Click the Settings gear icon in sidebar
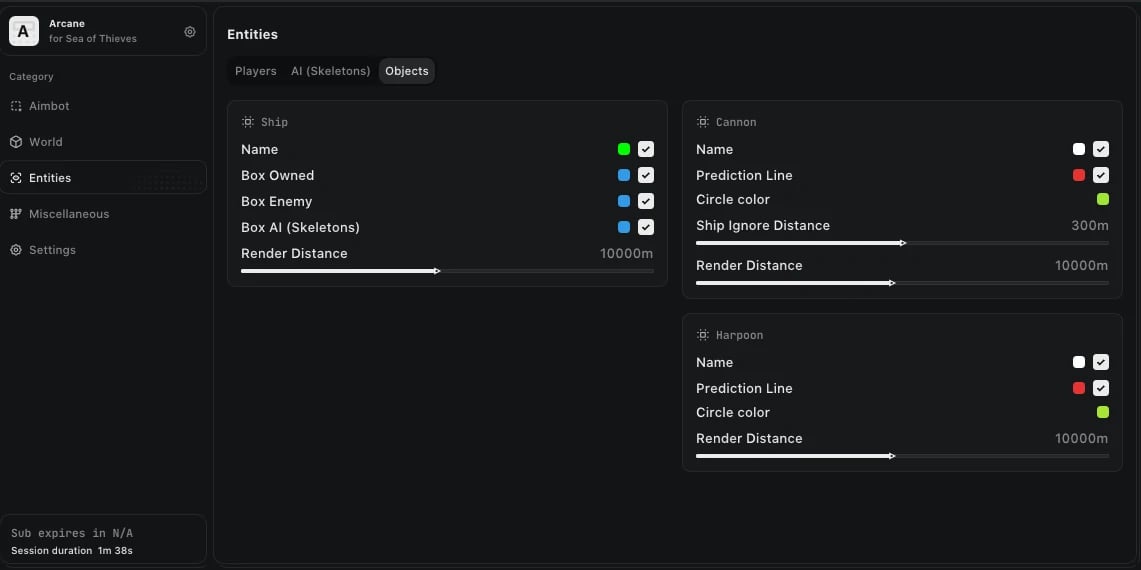Viewport: 1141px width, 570px height. click(x=16, y=250)
